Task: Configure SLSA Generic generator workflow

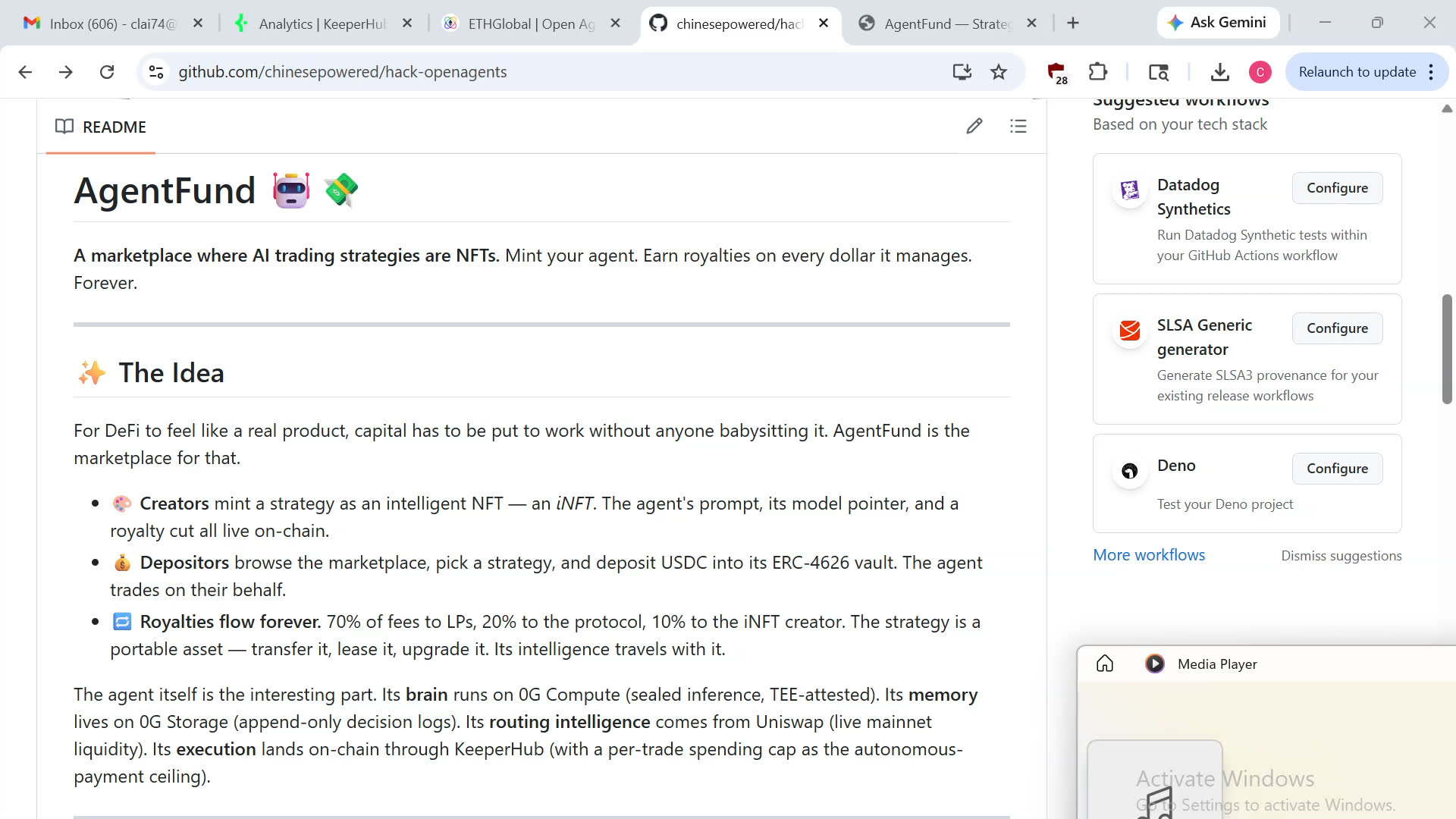Action: click(1337, 328)
